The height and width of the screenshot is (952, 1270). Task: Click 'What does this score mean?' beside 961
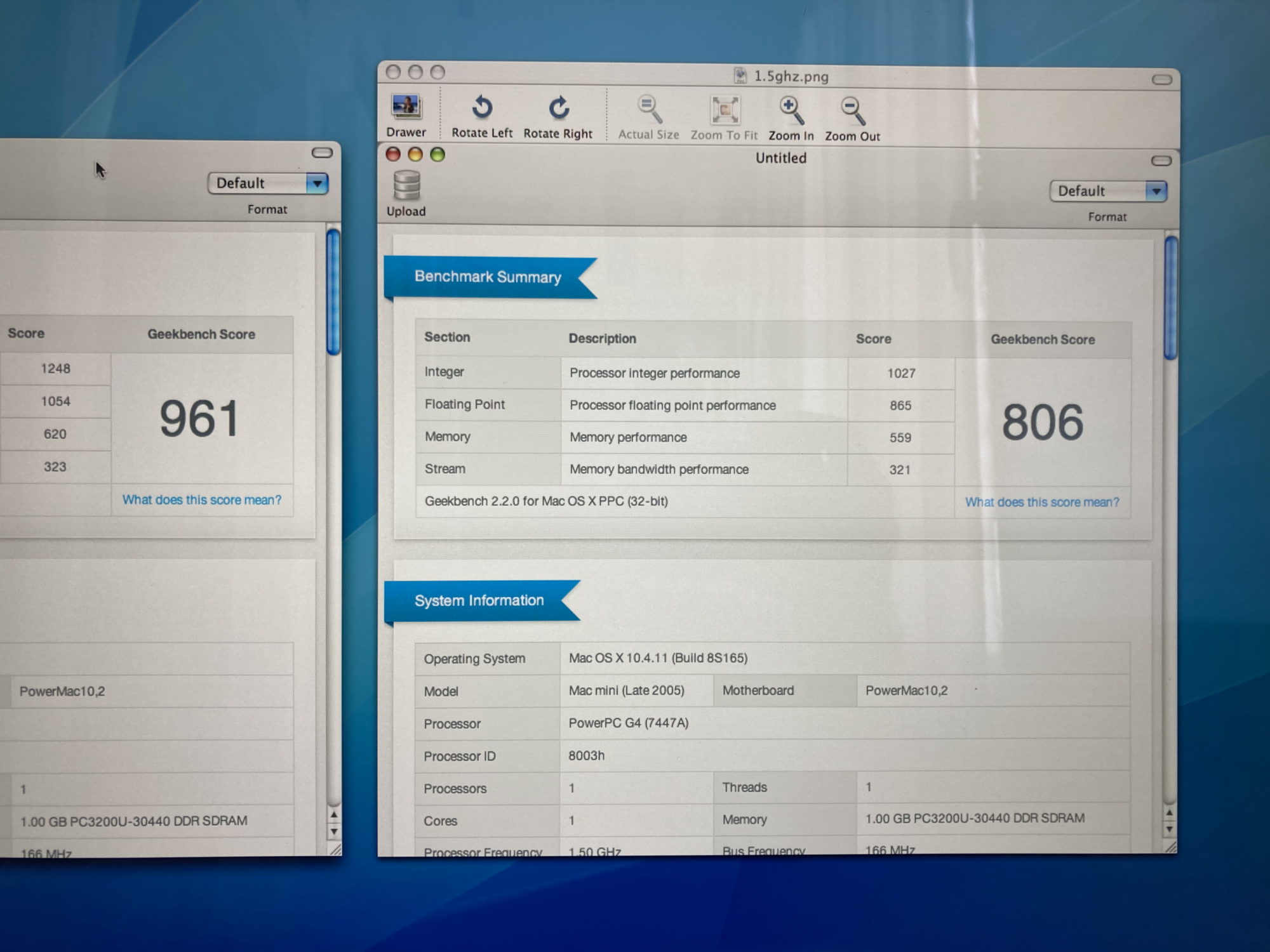(201, 500)
